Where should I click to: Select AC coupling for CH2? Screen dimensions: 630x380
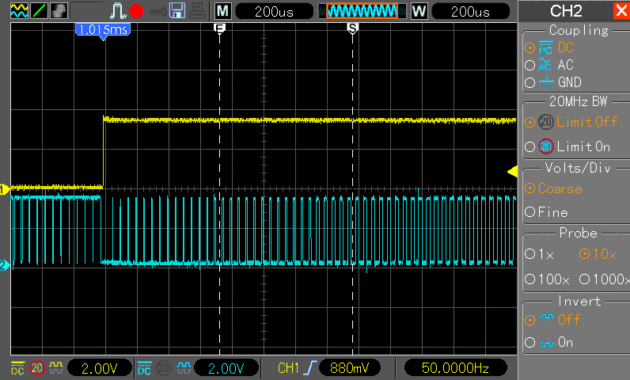click(549, 65)
